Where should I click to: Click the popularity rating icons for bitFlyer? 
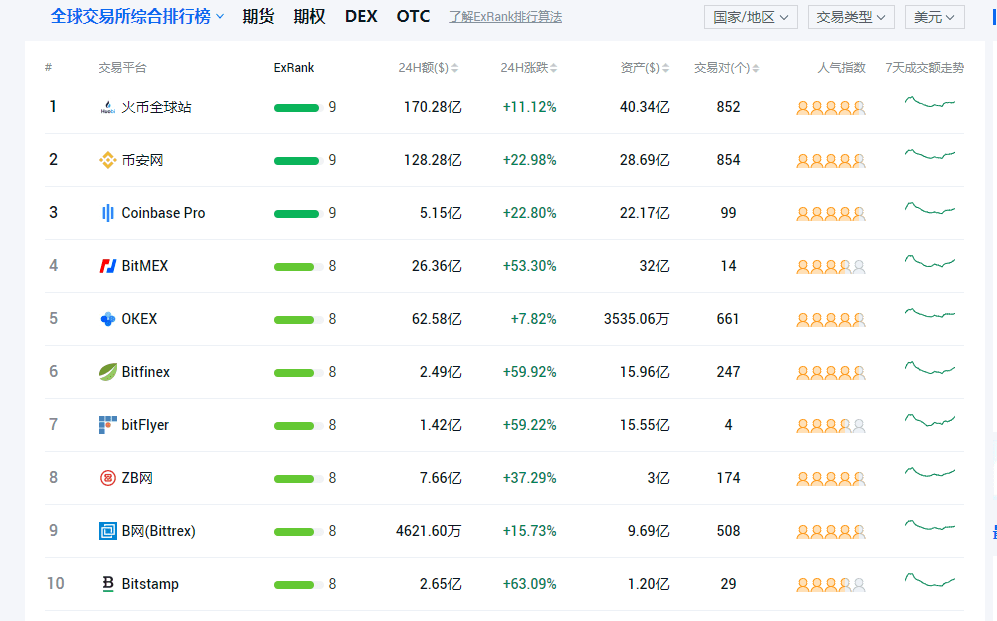[831, 426]
